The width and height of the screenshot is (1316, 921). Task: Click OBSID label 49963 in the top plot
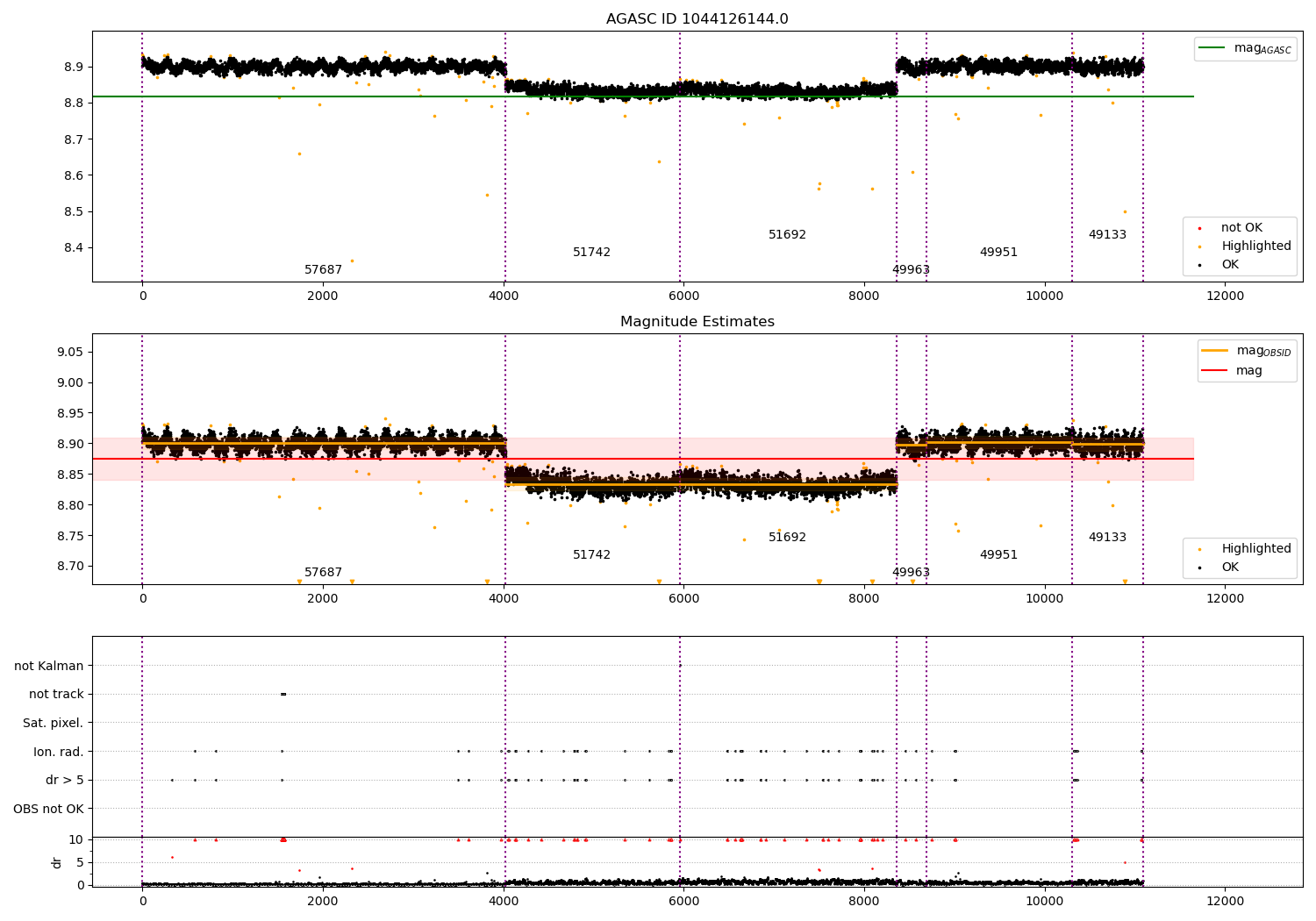tap(911, 270)
